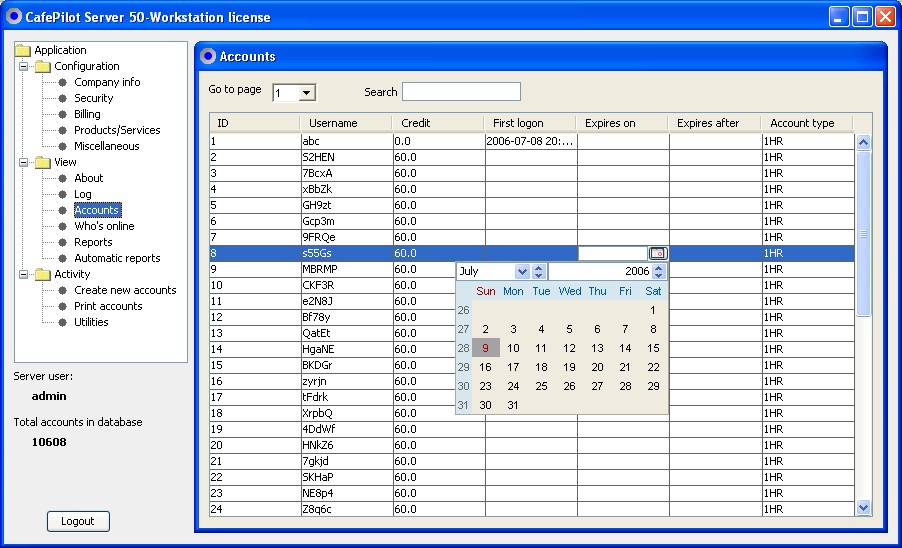The width and height of the screenshot is (902, 548).
Task: Open the July month dropdown
Action: (522, 271)
